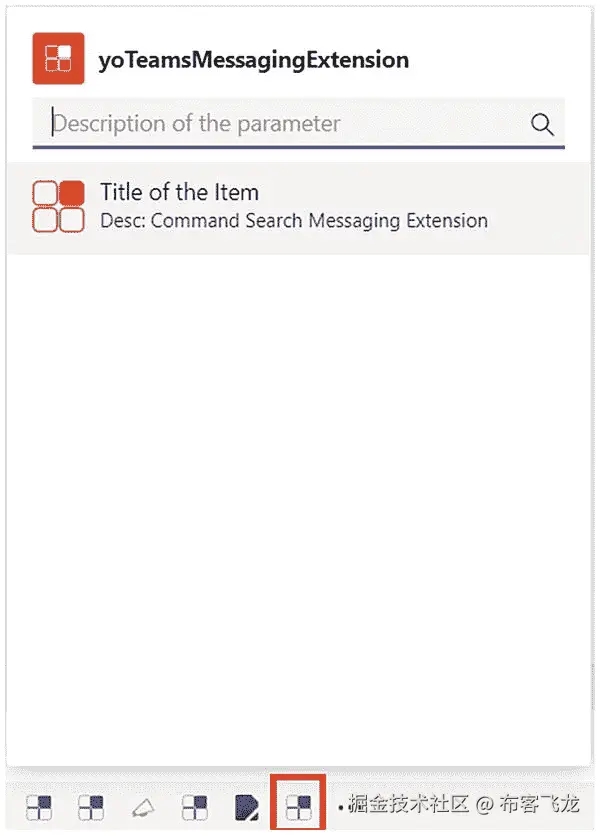The width and height of the screenshot is (600, 835).
Task: Click the orange four-square result item icon
Action: click(58, 206)
